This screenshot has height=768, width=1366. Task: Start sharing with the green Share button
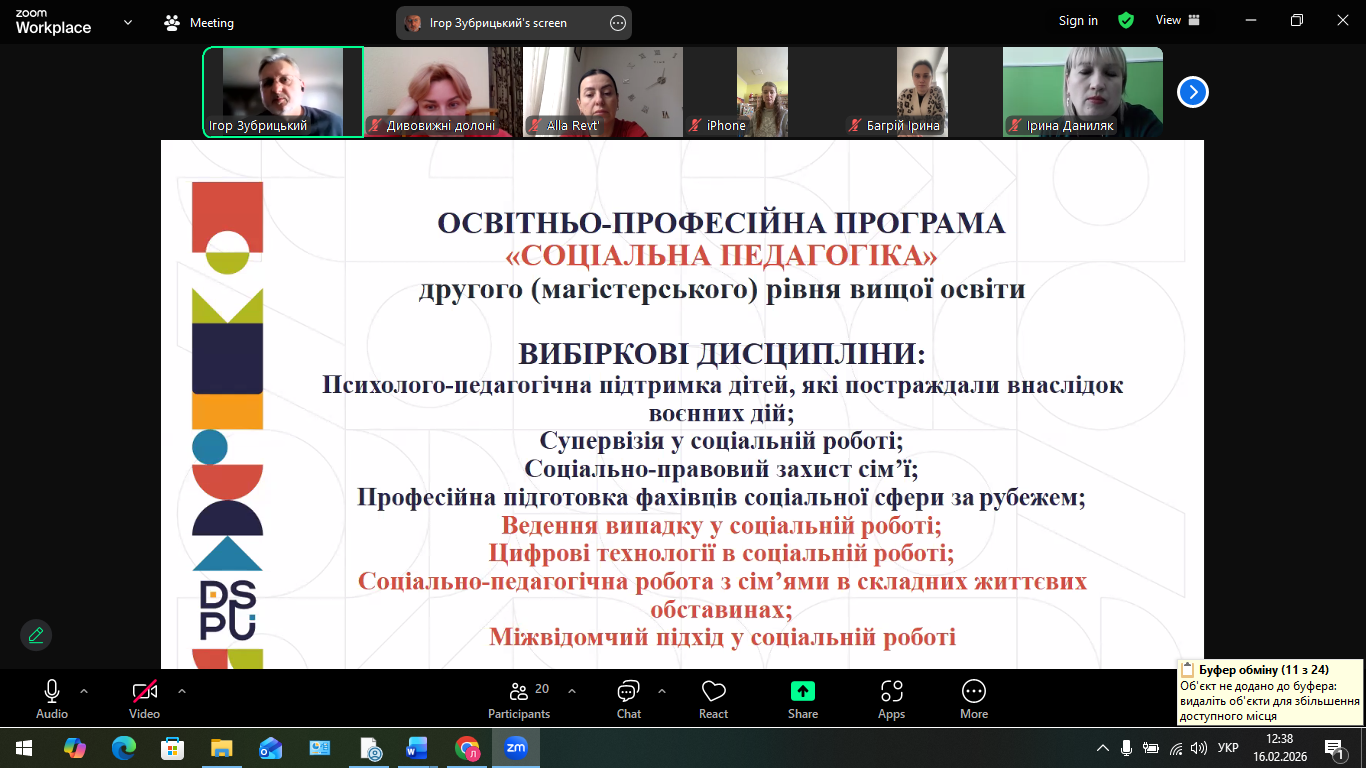pos(802,698)
